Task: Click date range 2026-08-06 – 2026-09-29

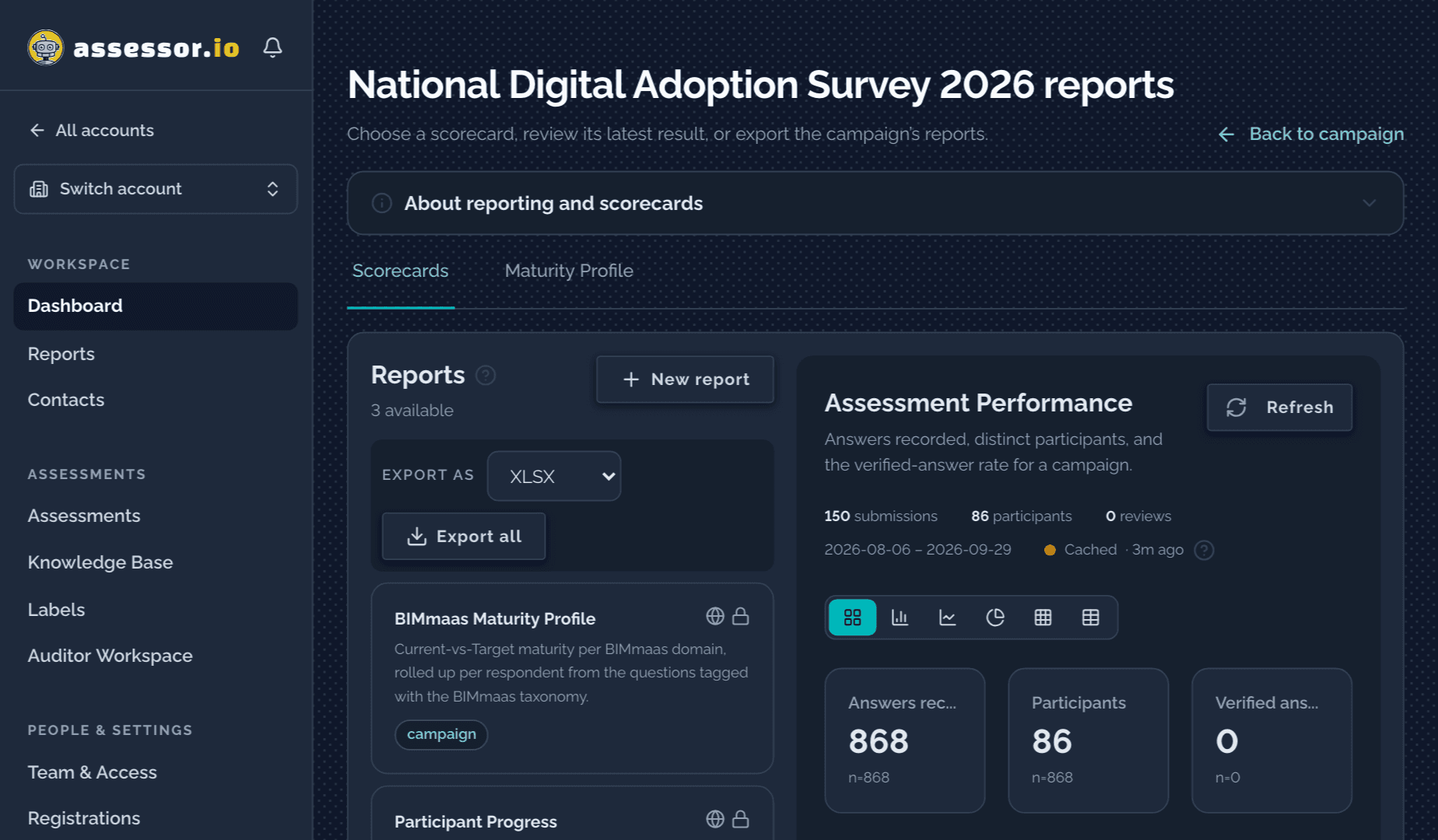Action: click(918, 550)
